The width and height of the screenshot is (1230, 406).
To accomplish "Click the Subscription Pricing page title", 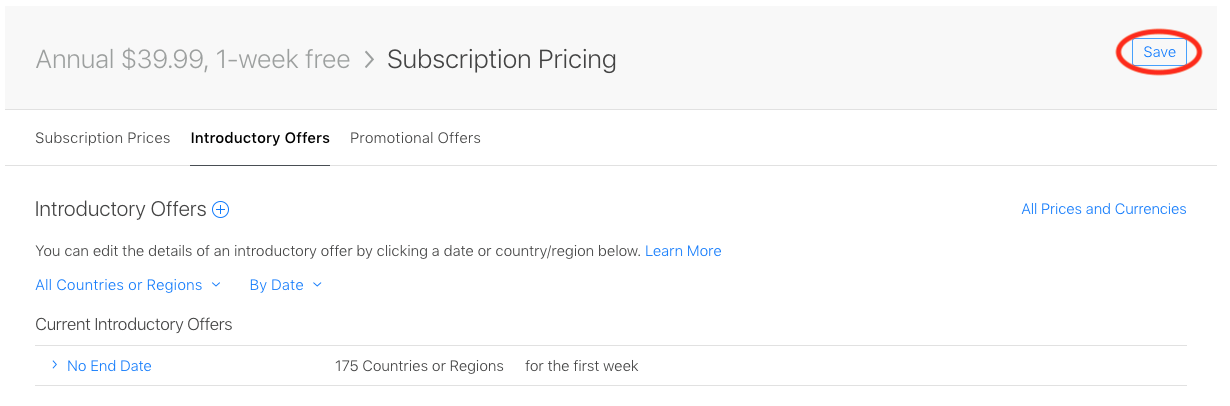I will pos(502,60).
